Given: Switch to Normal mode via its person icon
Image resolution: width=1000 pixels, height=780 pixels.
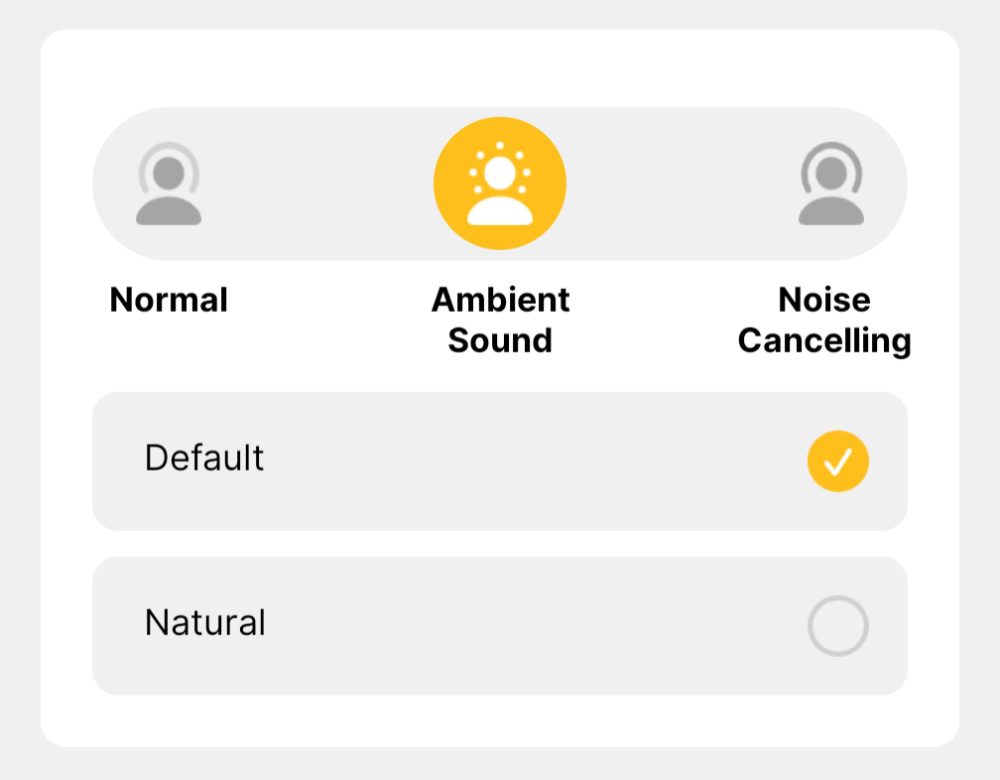Looking at the screenshot, I should (169, 184).
